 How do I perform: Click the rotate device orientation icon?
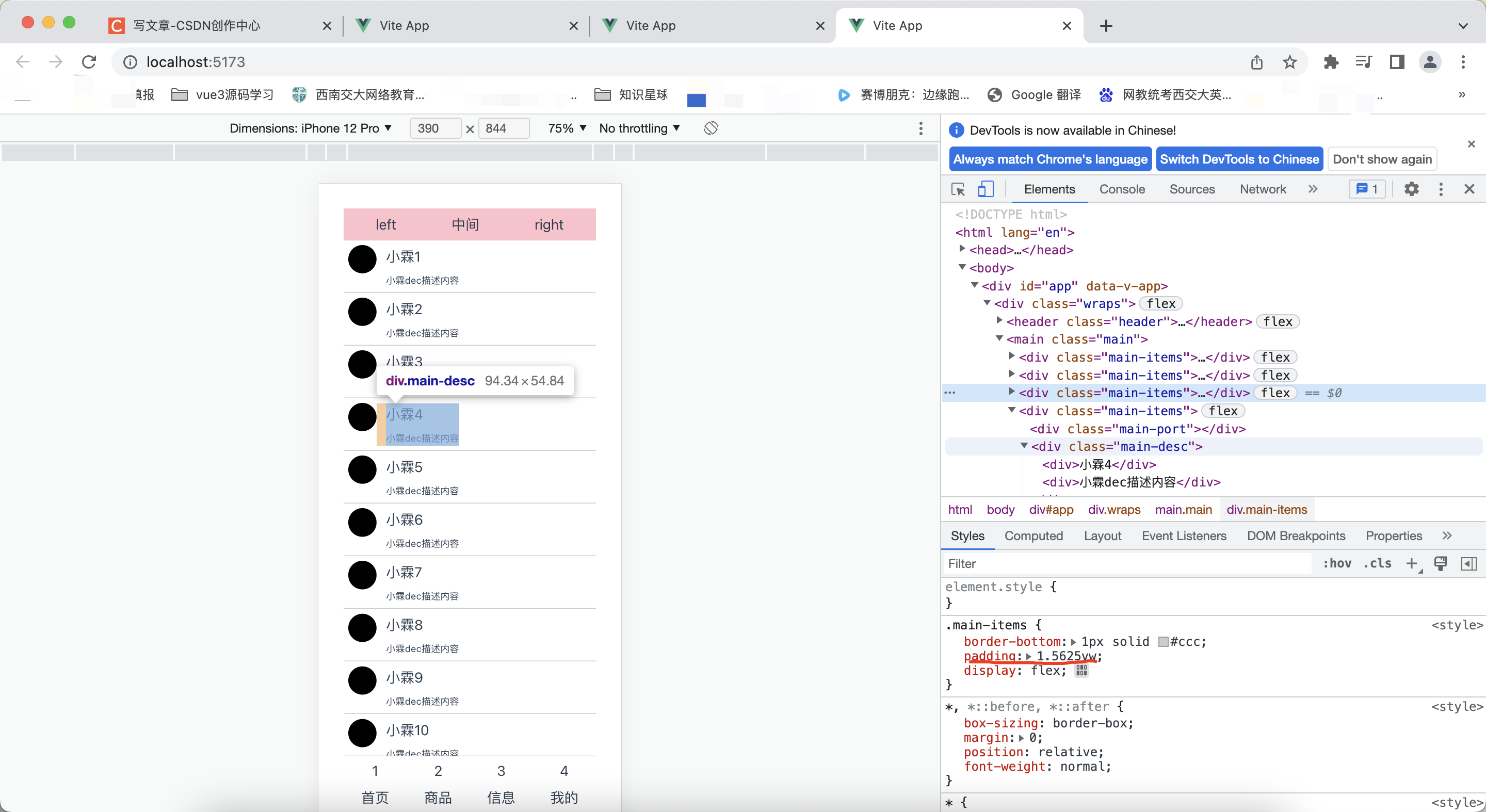(710, 128)
